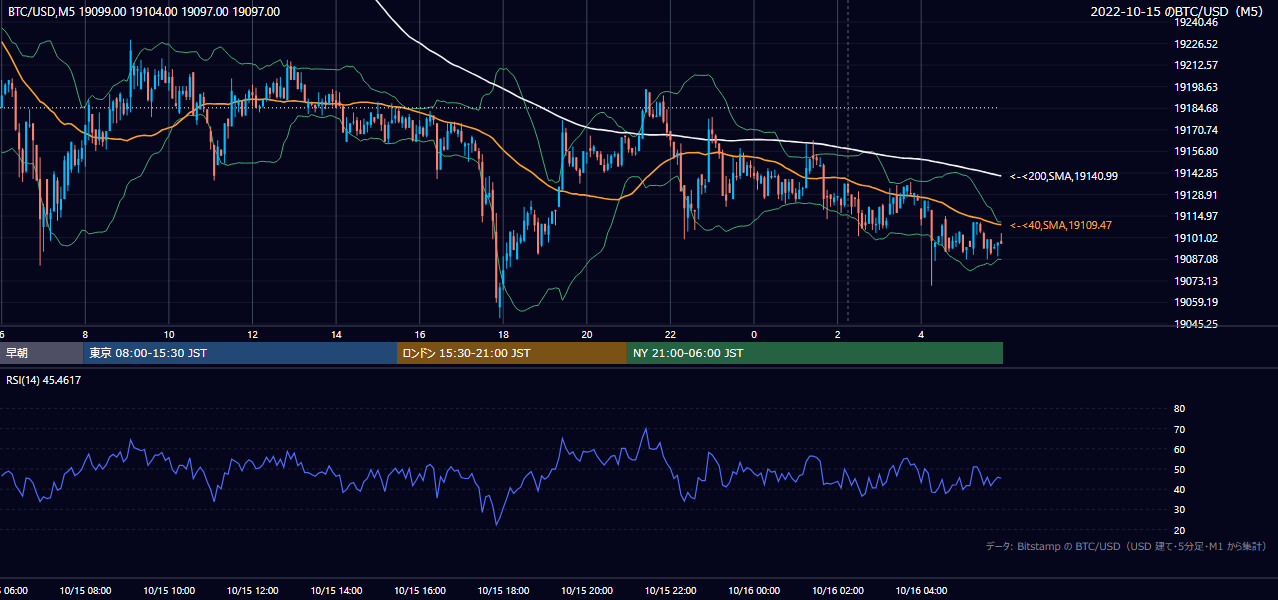Click chart hour tick 0
Screen dimensions: 1278x600
754,335
